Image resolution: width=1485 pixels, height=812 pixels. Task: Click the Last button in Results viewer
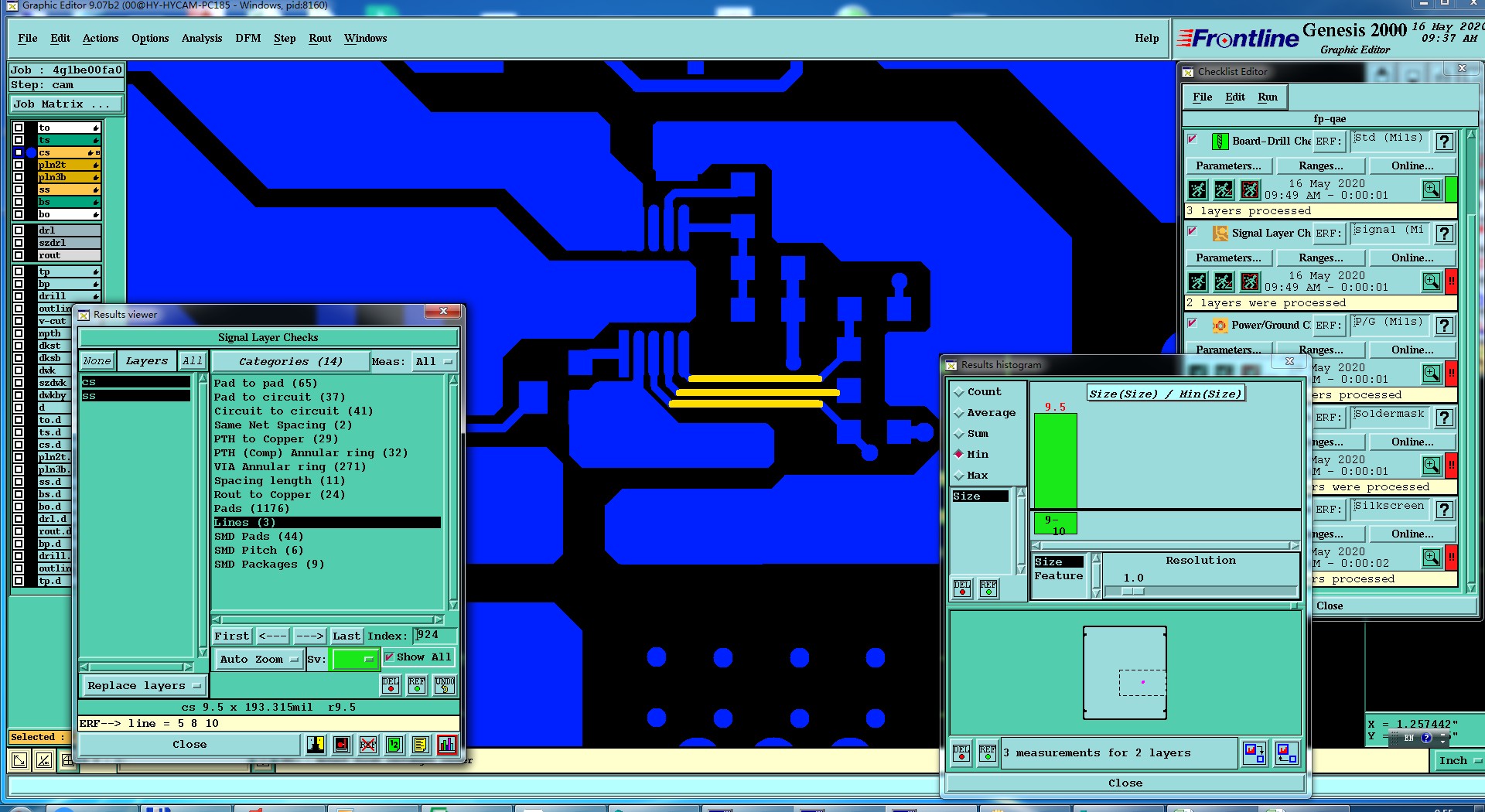point(346,636)
